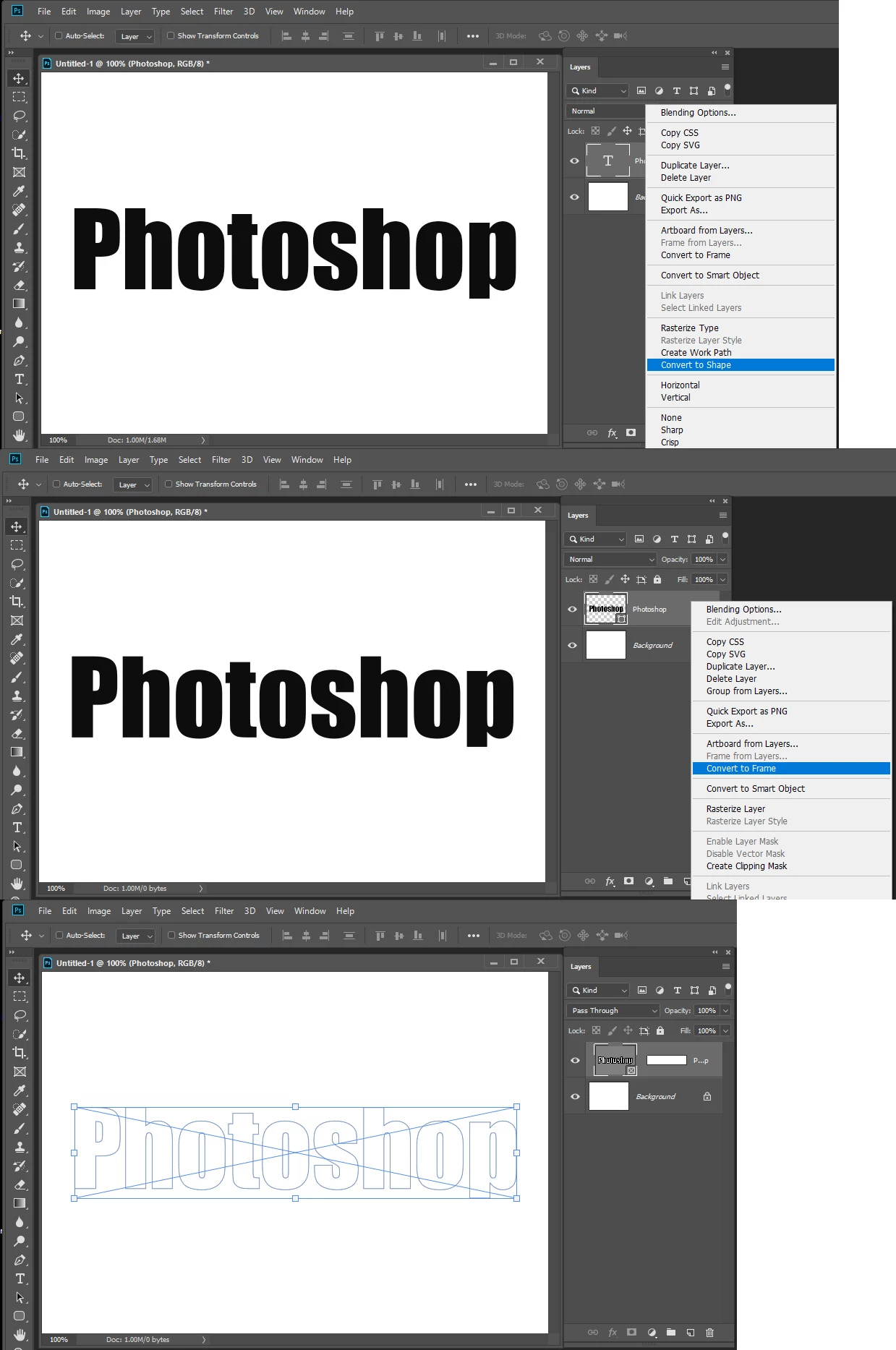The height and width of the screenshot is (1350, 896).
Task: Choose Convert to Shape in top context menu
Action: tap(741, 365)
